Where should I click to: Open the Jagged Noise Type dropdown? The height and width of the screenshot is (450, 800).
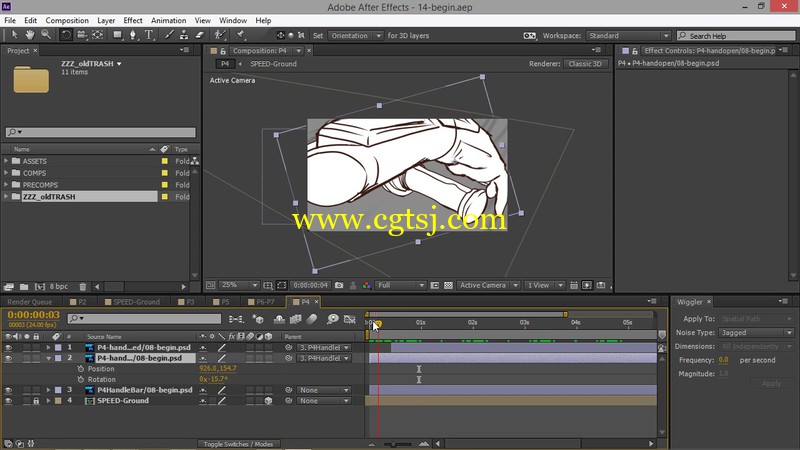click(756, 333)
